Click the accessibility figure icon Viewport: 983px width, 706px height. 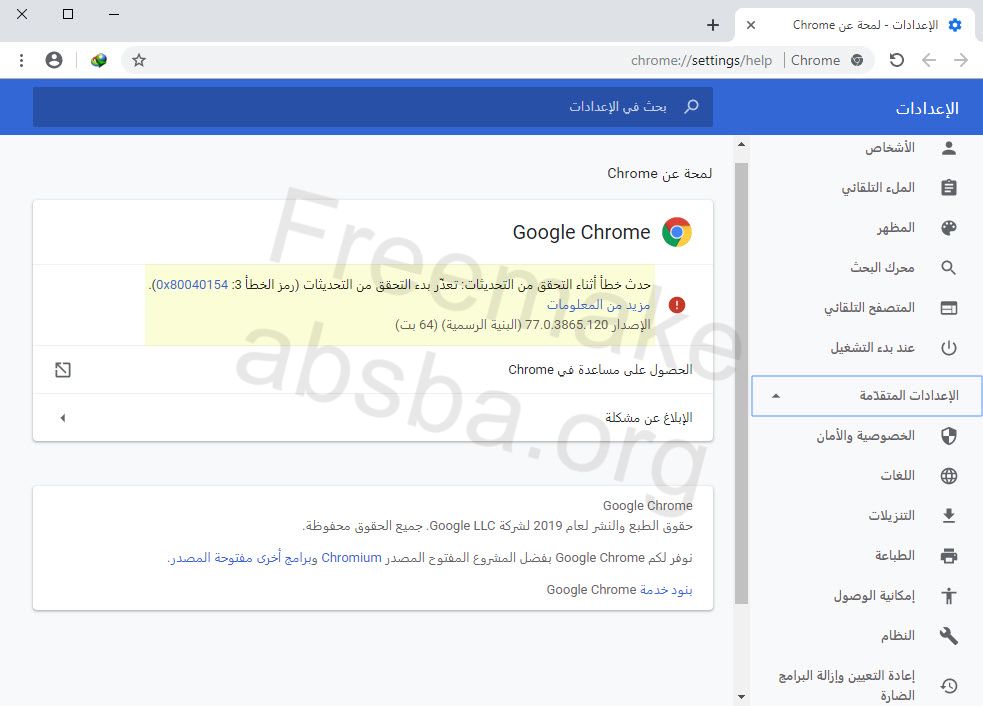pos(949,596)
